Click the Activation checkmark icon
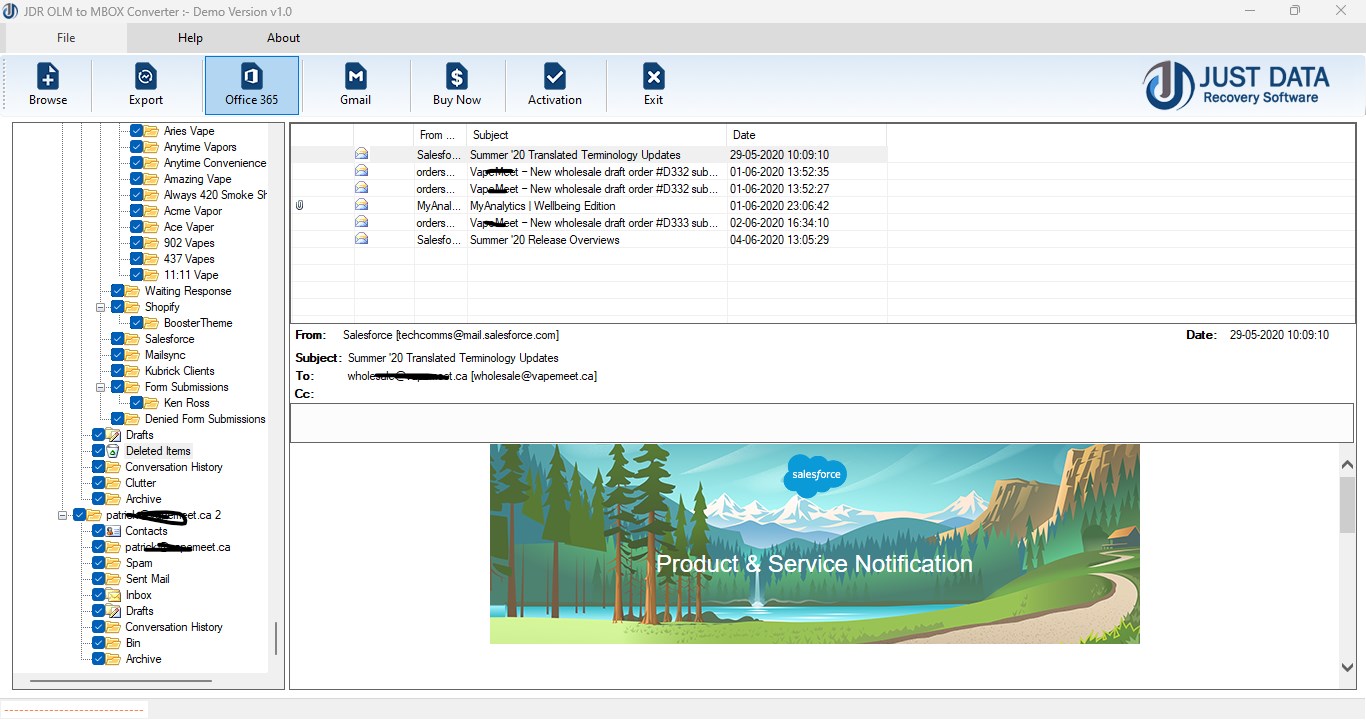Image resolution: width=1366 pixels, height=720 pixels. tap(555, 77)
